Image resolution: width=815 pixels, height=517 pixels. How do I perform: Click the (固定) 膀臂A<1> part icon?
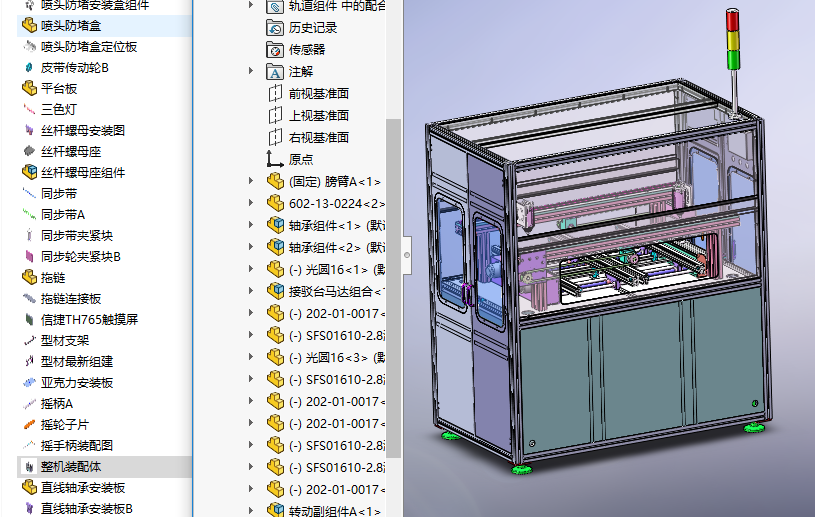(274, 181)
